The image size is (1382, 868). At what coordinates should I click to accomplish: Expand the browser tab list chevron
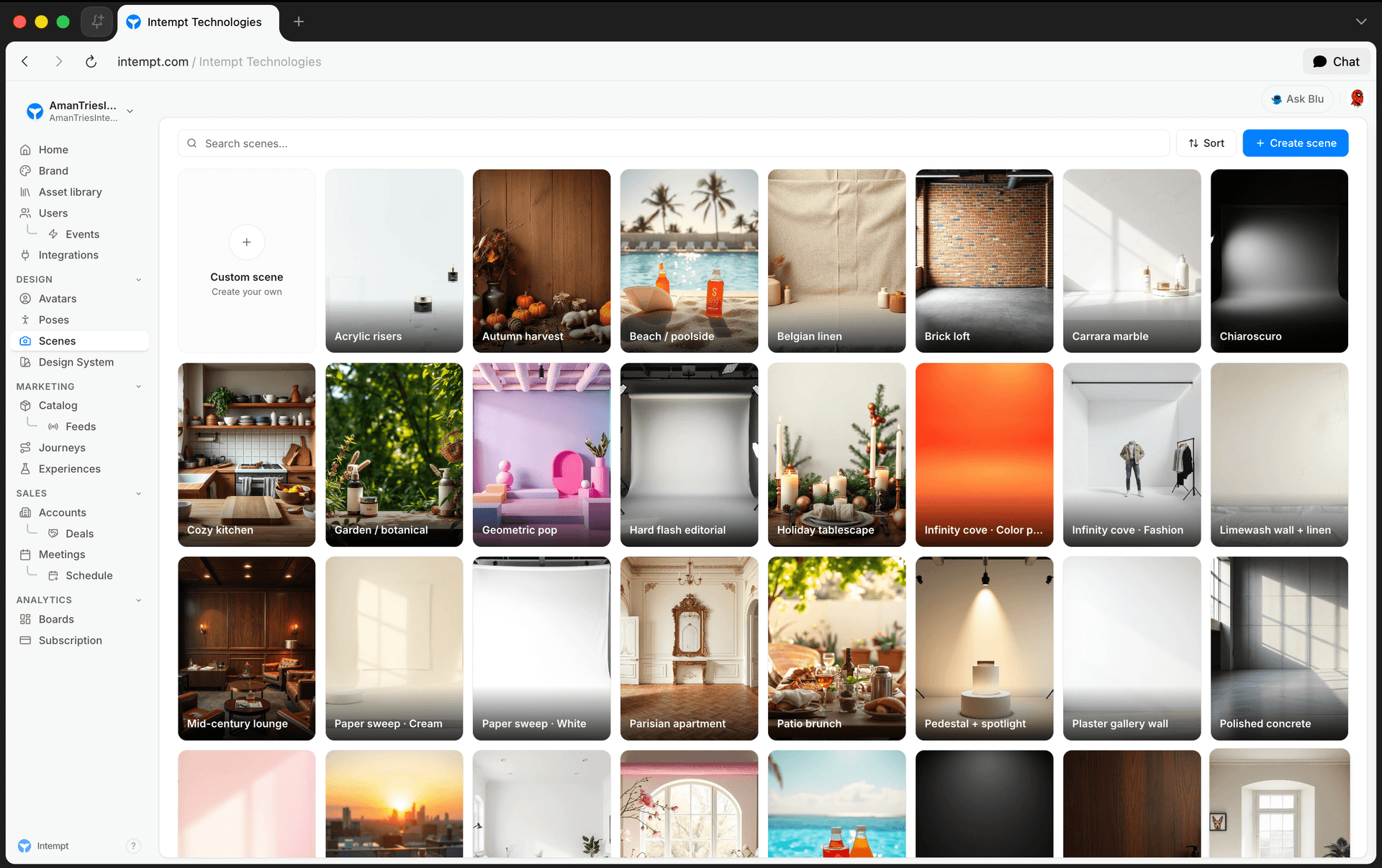[x=1361, y=22]
